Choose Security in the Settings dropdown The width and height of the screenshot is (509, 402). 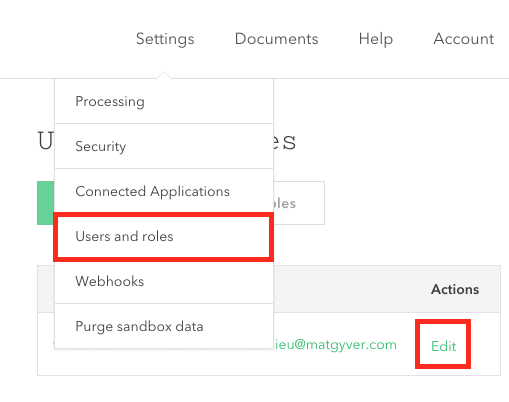pos(164,146)
